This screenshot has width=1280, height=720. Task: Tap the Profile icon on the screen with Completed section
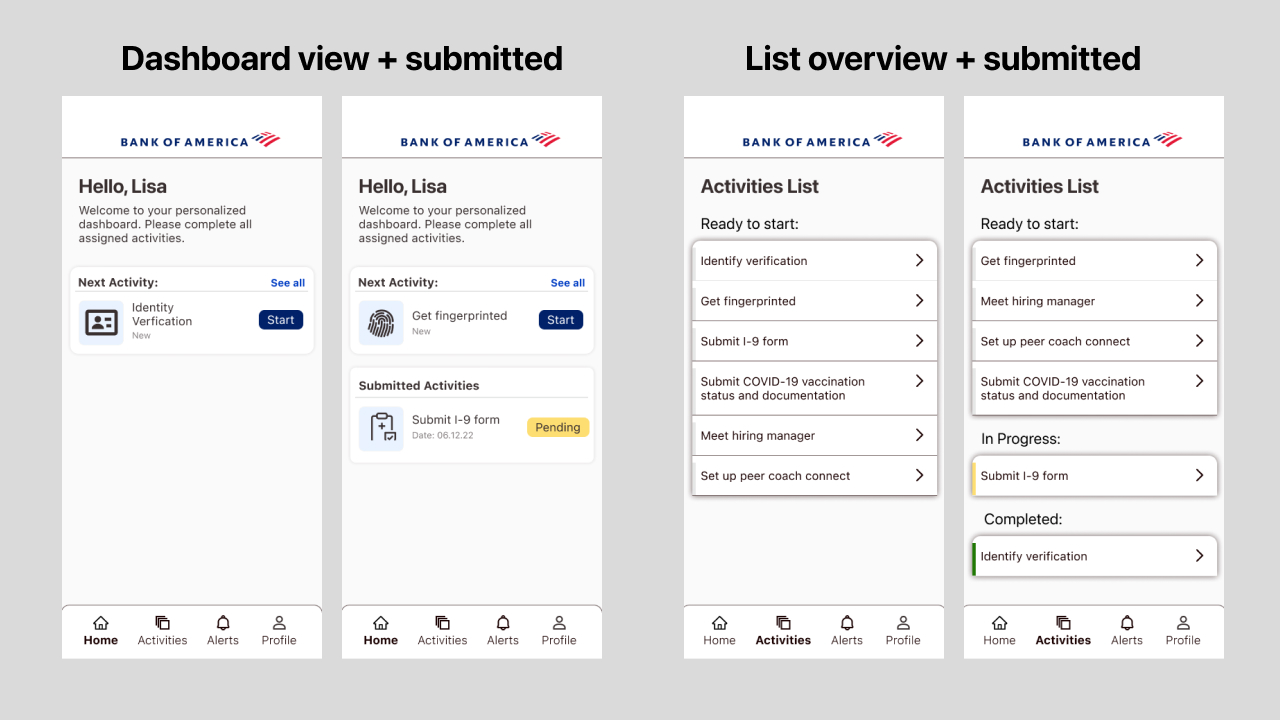click(1183, 623)
